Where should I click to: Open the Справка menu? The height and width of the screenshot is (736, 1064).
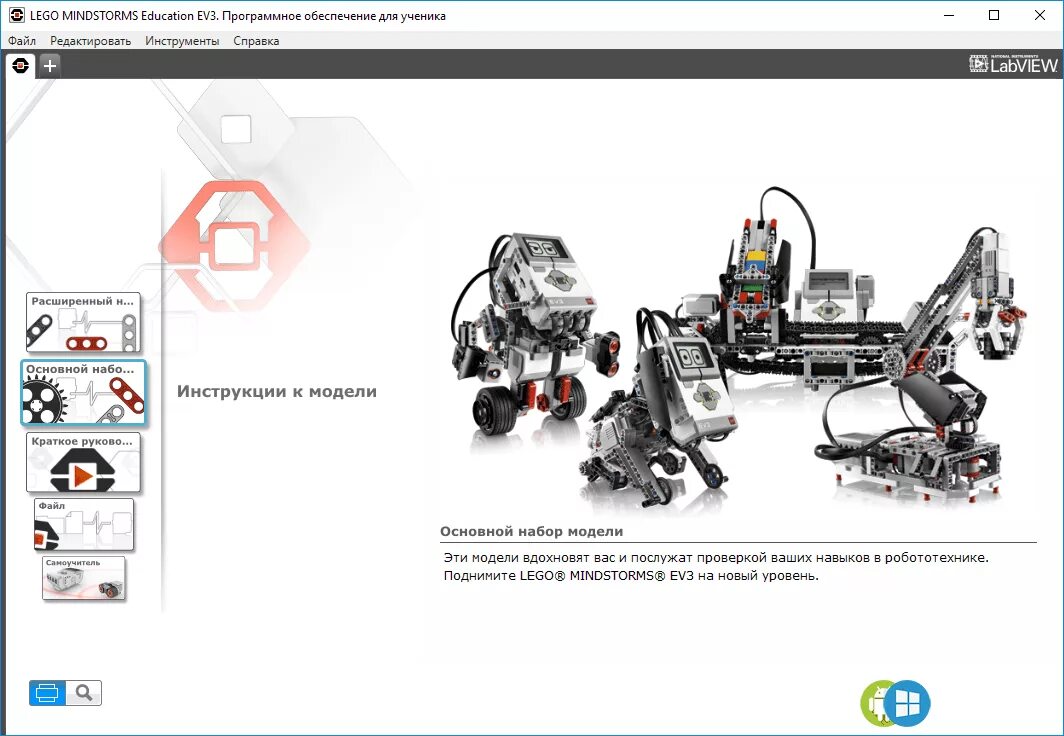point(256,41)
